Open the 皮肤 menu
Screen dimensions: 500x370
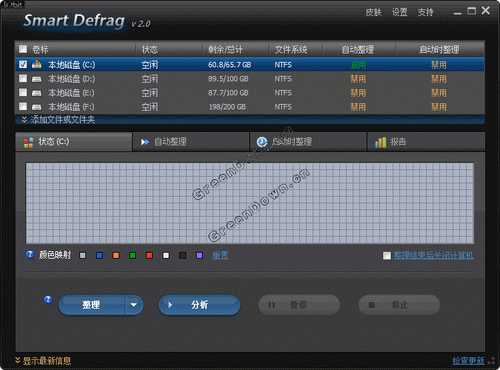373,12
